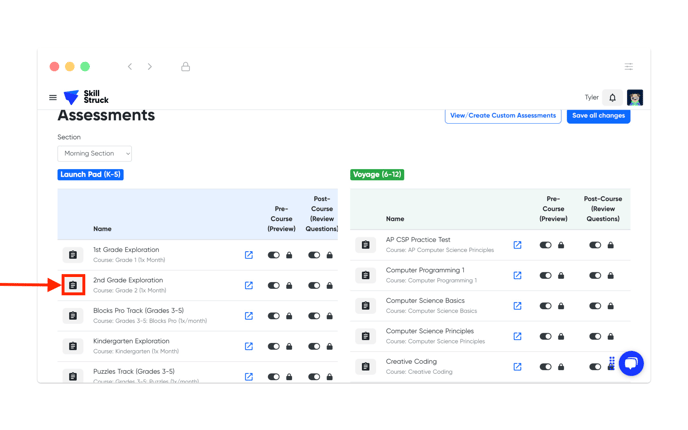Open the Morning Section dropdown

[x=94, y=154]
